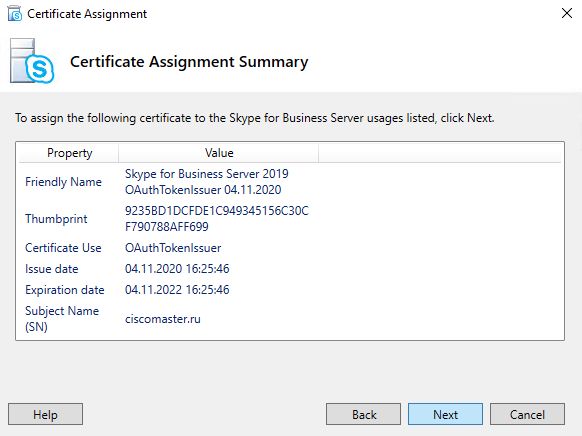Click the Certificate Assignment title bar icon
582x436 pixels.
(x=14, y=14)
